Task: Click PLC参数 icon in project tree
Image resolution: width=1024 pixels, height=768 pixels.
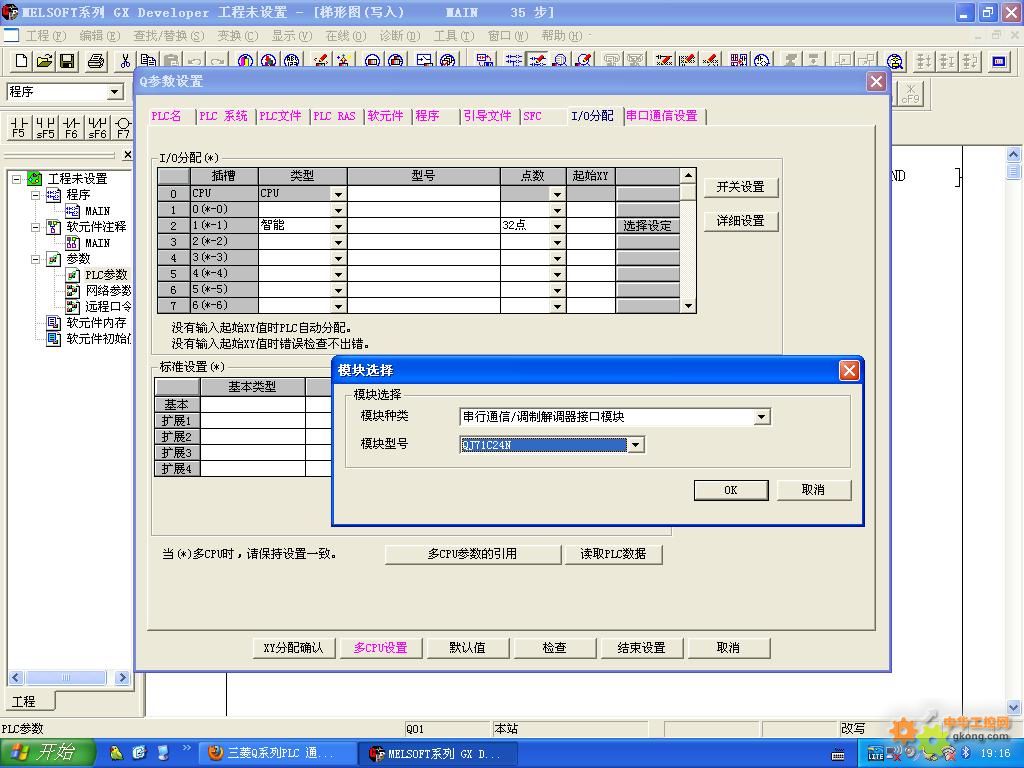Action: [73, 275]
